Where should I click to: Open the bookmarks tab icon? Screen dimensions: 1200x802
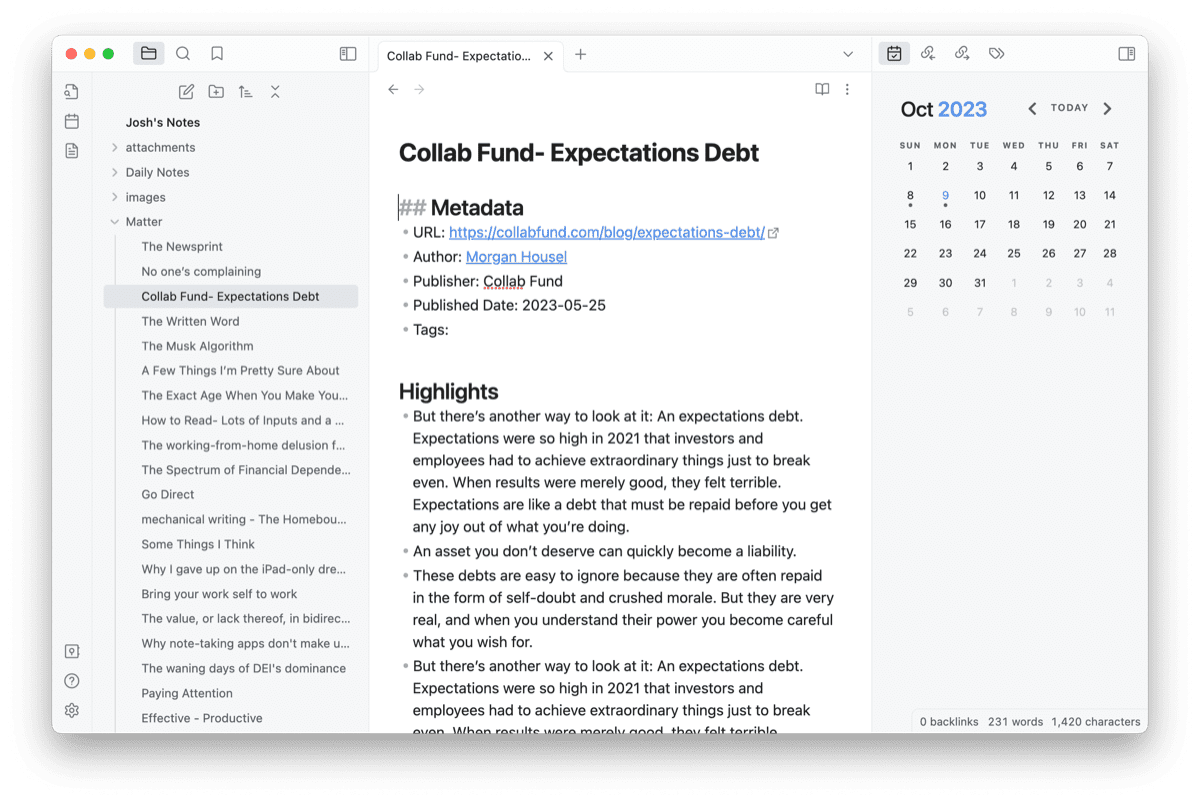pyautogui.click(x=217, y=54)
